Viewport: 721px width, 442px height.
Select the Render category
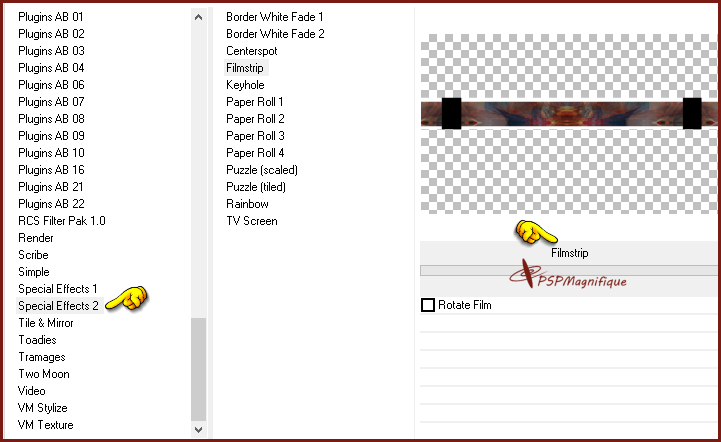pos(35,238)
